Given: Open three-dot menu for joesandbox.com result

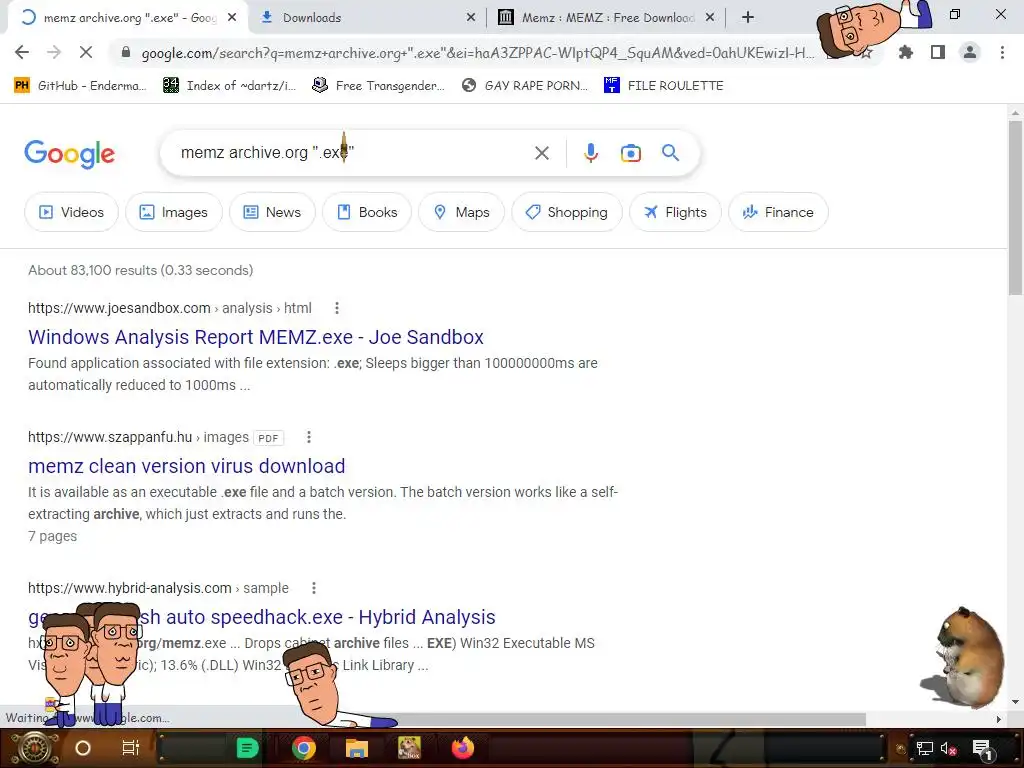Looking at the screenshot, I should (336, 308).
